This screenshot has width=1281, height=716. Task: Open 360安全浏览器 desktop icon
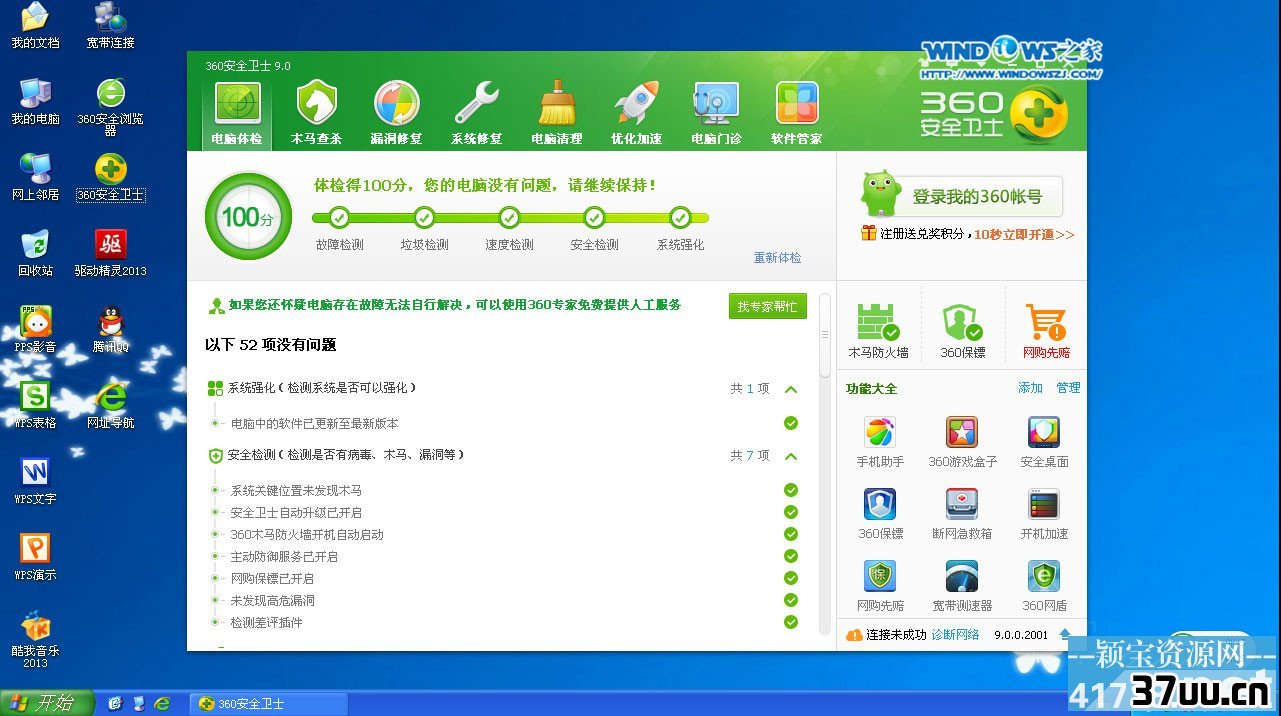click(110, 106)
